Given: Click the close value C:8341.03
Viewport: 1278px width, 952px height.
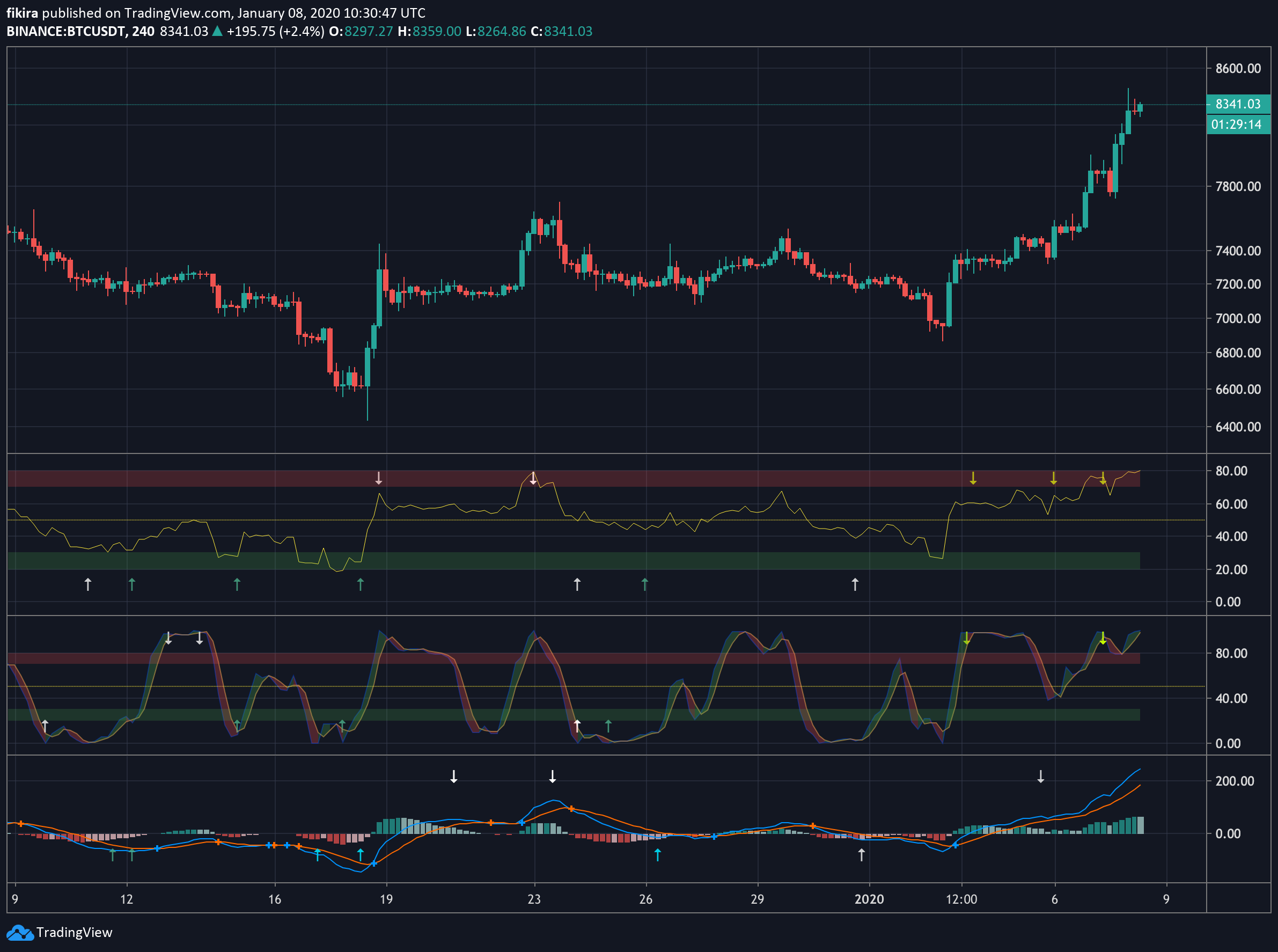Looking at the screenshot, I should click(561, 31).
